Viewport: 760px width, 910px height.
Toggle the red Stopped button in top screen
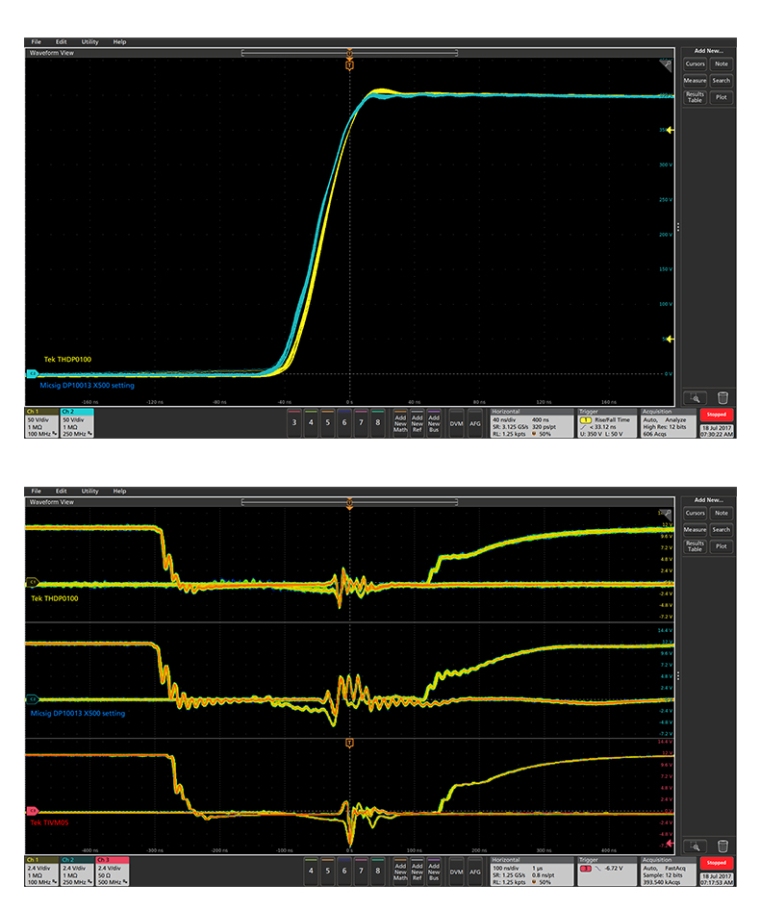click(x=717, y=414)
